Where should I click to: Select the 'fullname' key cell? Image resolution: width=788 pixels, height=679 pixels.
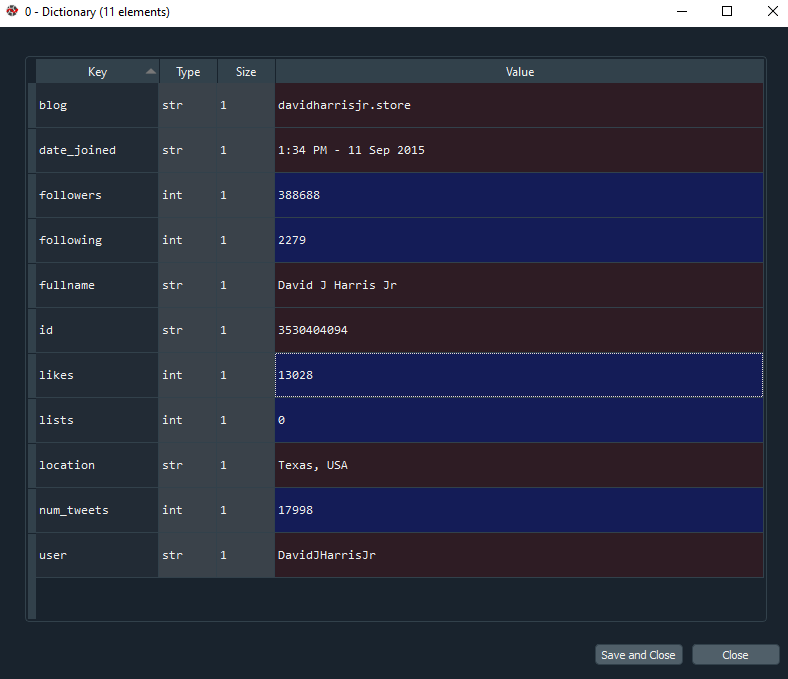97,285
